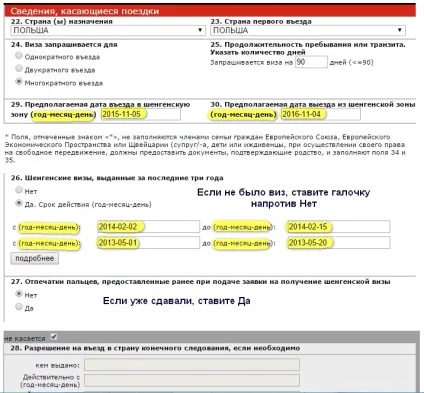Click the 'подробнее' button
Screen dimensions: 424x393
tap(35, 258)
